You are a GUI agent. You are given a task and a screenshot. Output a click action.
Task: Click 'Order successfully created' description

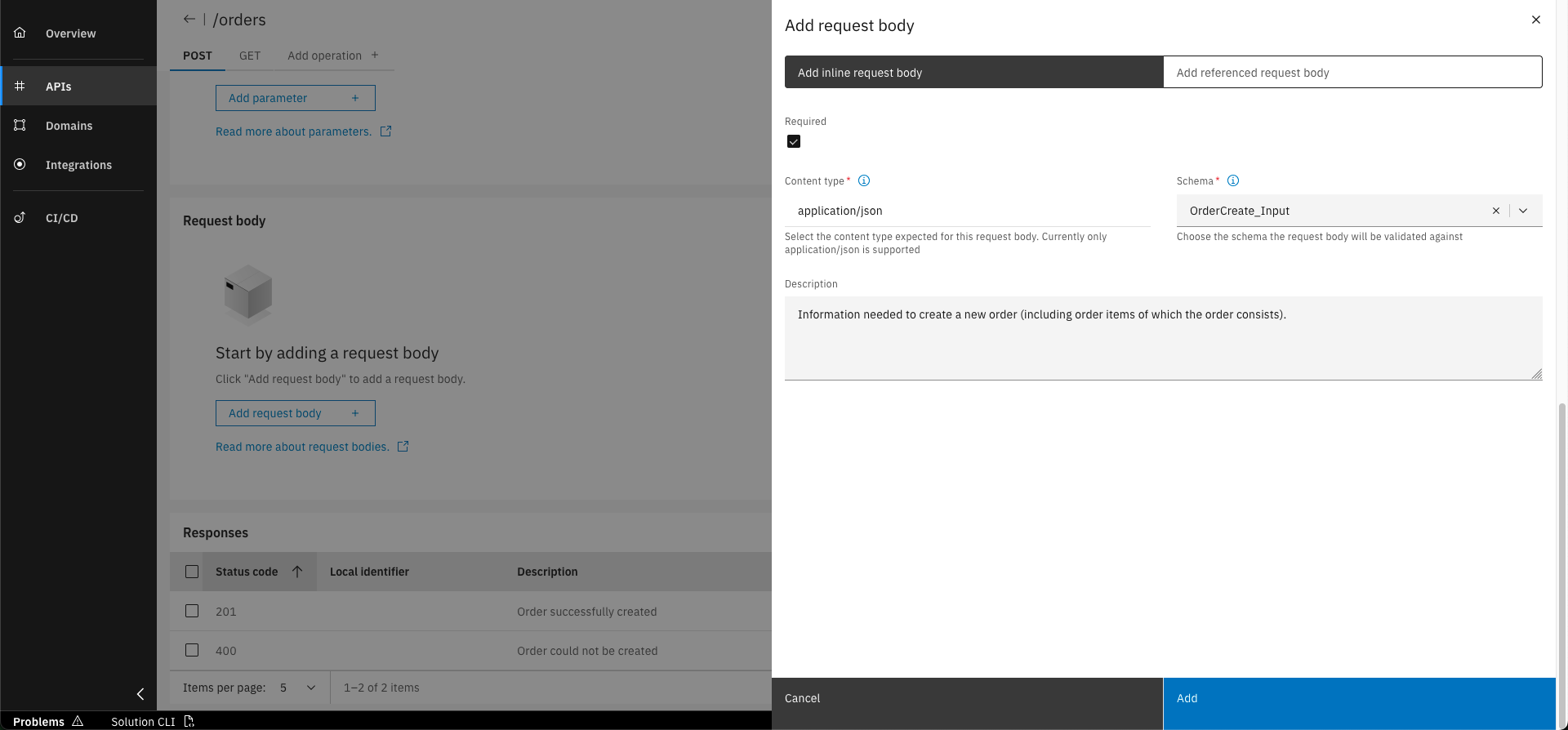[x=587, y=612]
